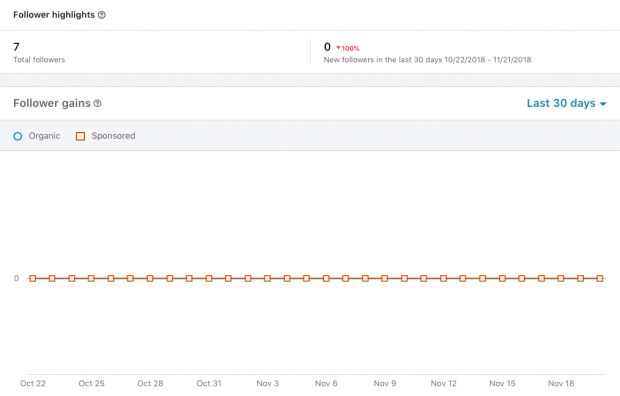Click the 0 y-axis label

coord(16,279)
